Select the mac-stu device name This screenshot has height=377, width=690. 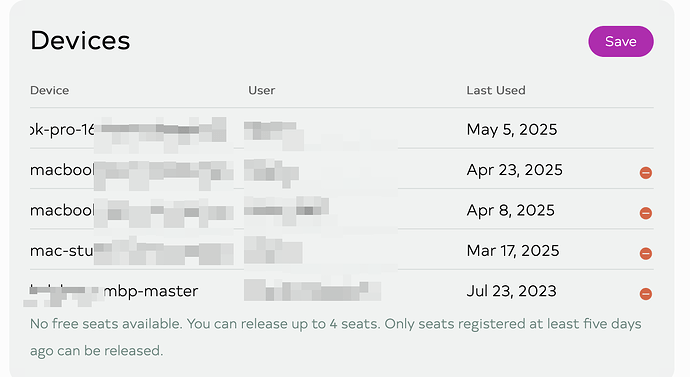pos(62,251)
